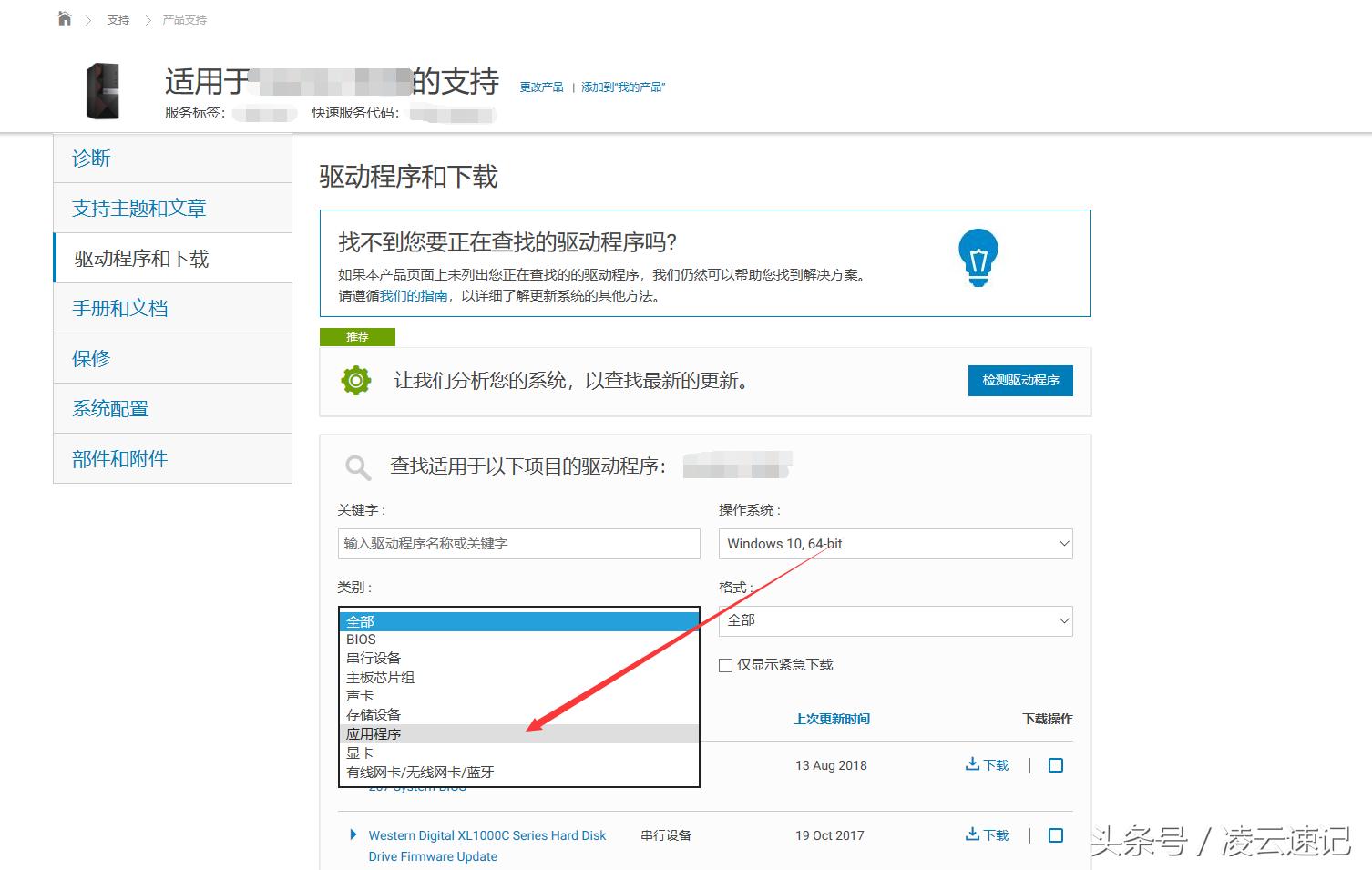
Task: Click the product tower thumbnail image
Action: pyautogui.click(x=102, y=90)
